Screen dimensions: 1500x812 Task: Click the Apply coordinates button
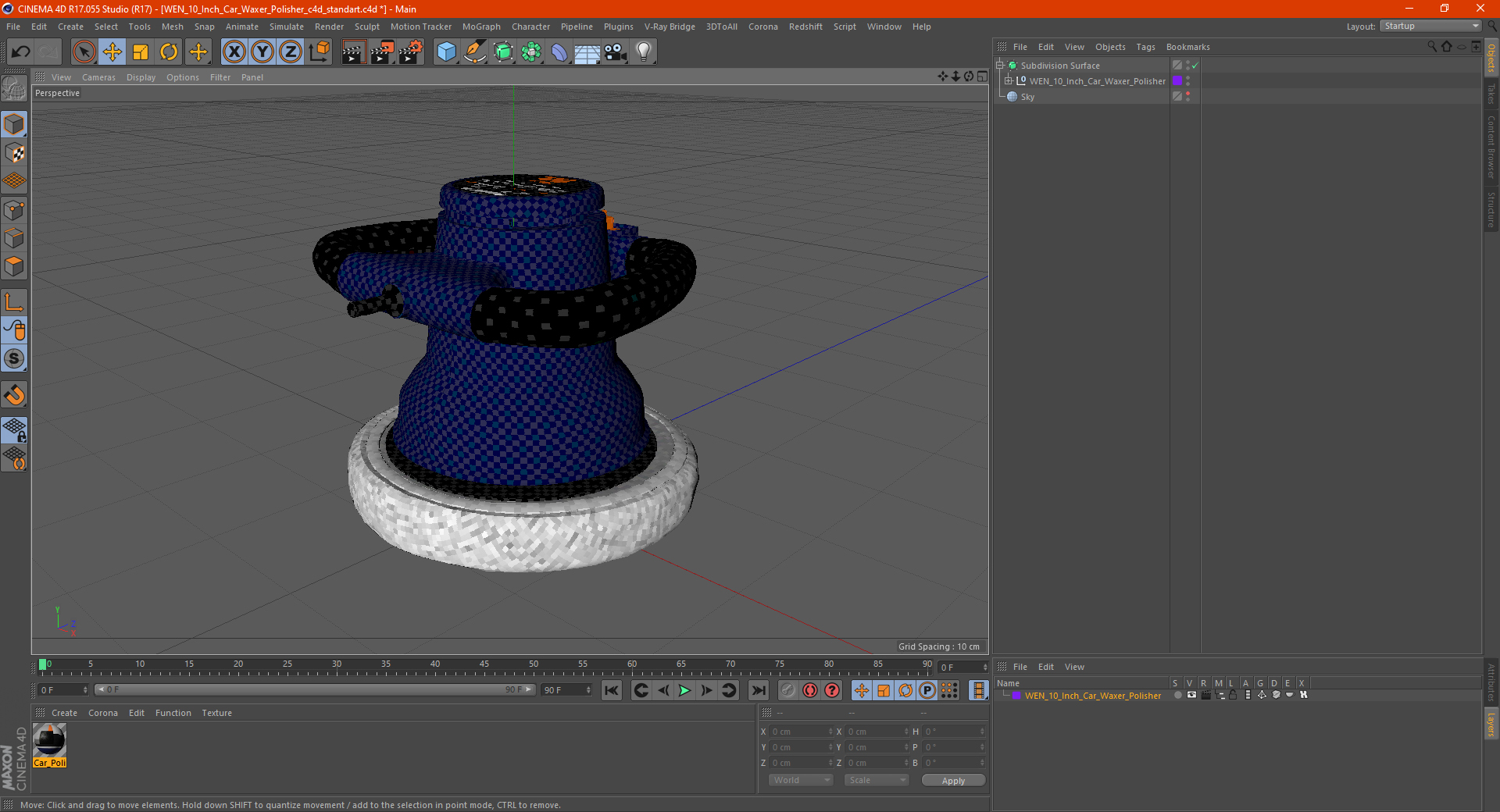click(x=953, y=781)
